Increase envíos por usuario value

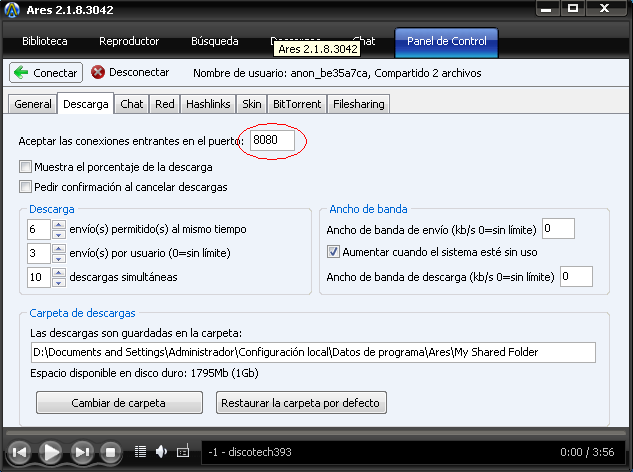[x=59, y=249]
